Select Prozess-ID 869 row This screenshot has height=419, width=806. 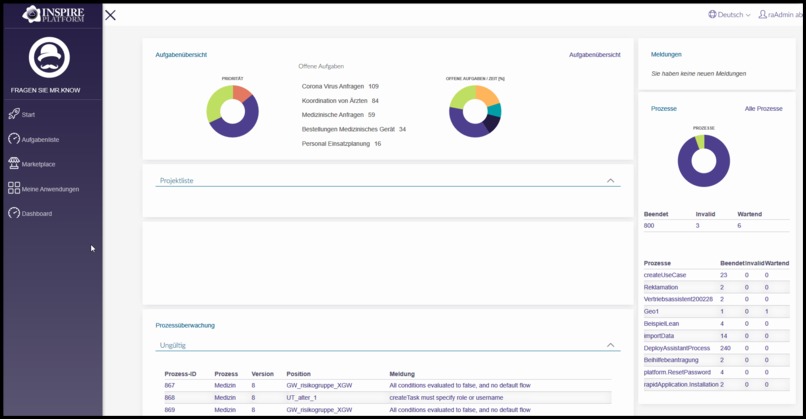click(388, 410)
